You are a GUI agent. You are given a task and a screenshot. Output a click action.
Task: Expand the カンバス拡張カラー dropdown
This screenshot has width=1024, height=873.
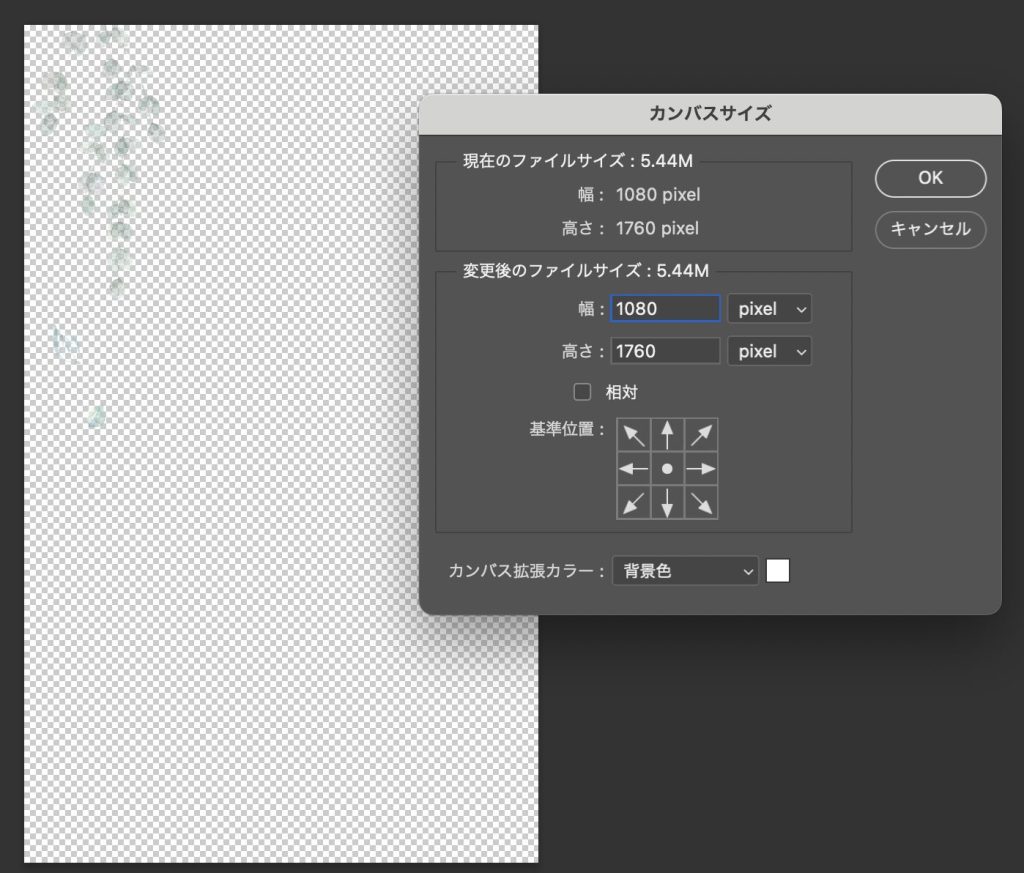(x=685, y=571)
